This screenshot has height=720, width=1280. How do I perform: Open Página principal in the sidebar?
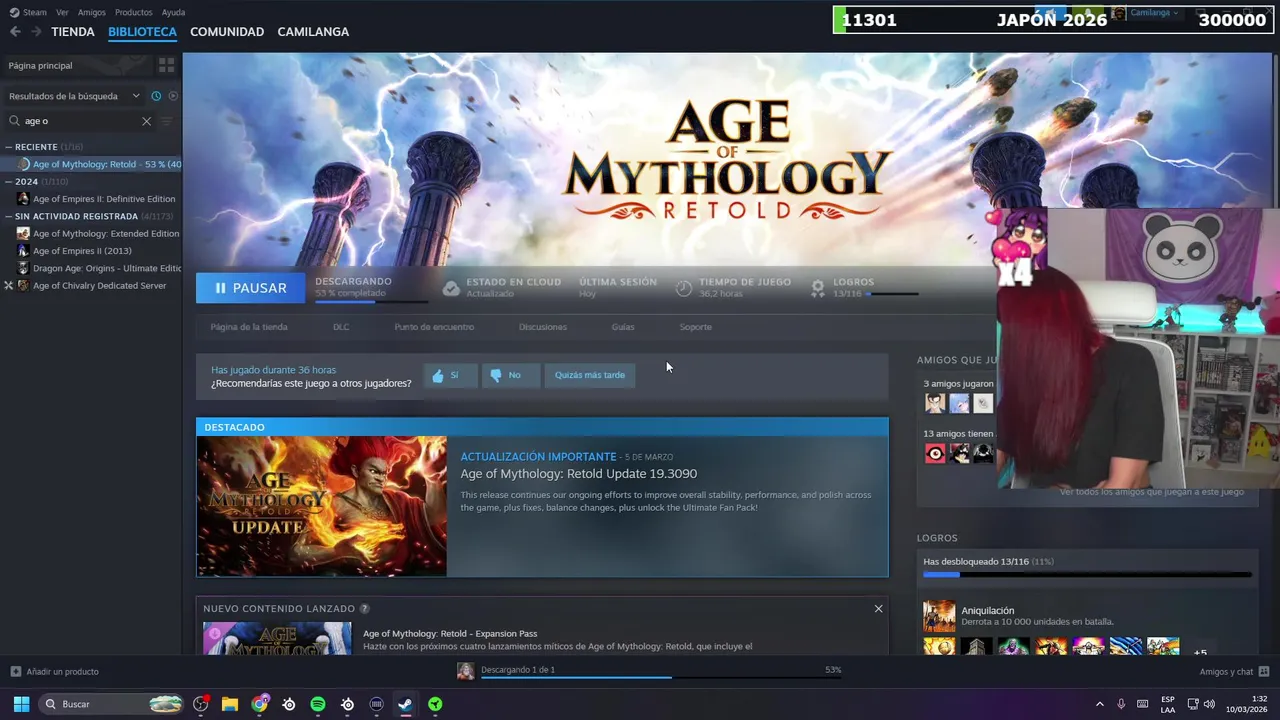tap(40, 65)
